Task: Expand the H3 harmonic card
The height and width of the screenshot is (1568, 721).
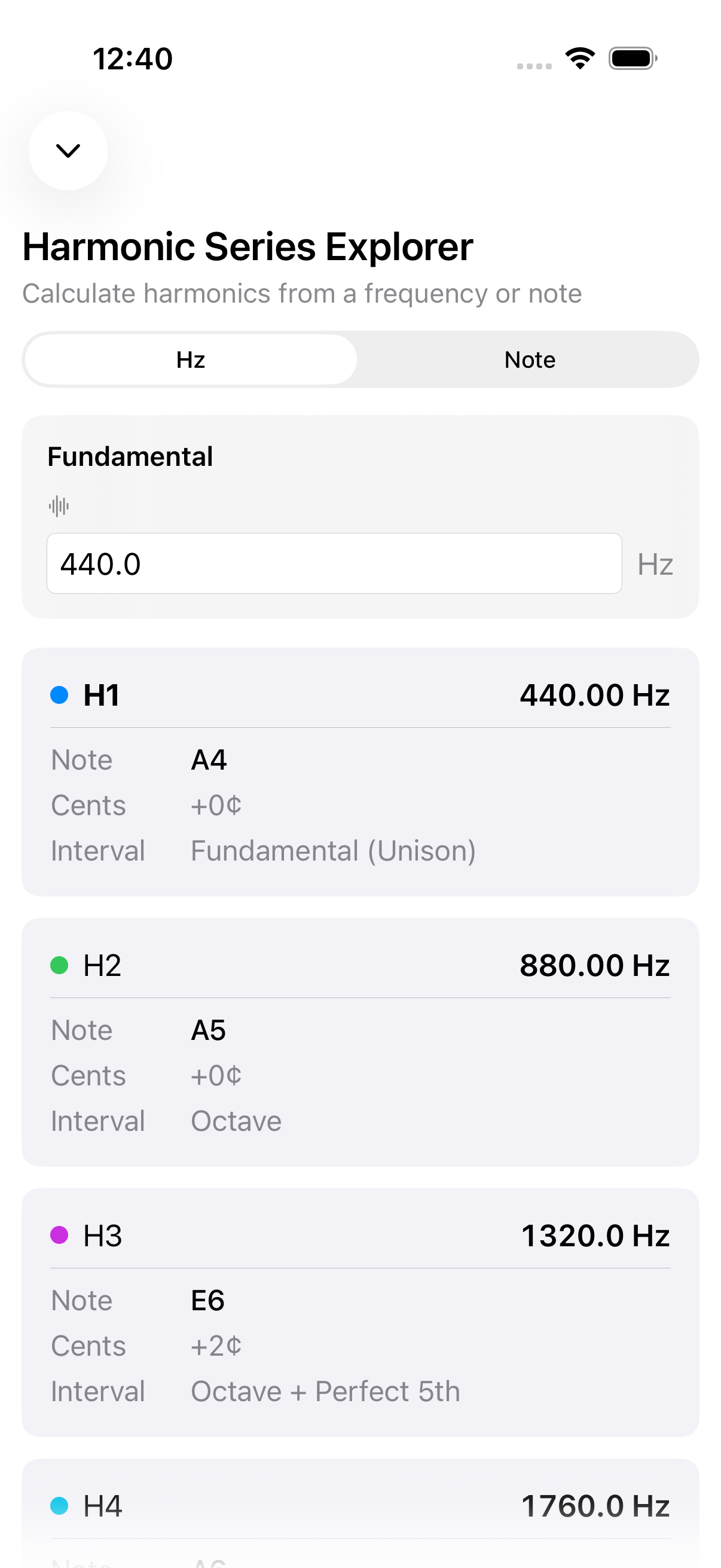Action: [360, 1236]
